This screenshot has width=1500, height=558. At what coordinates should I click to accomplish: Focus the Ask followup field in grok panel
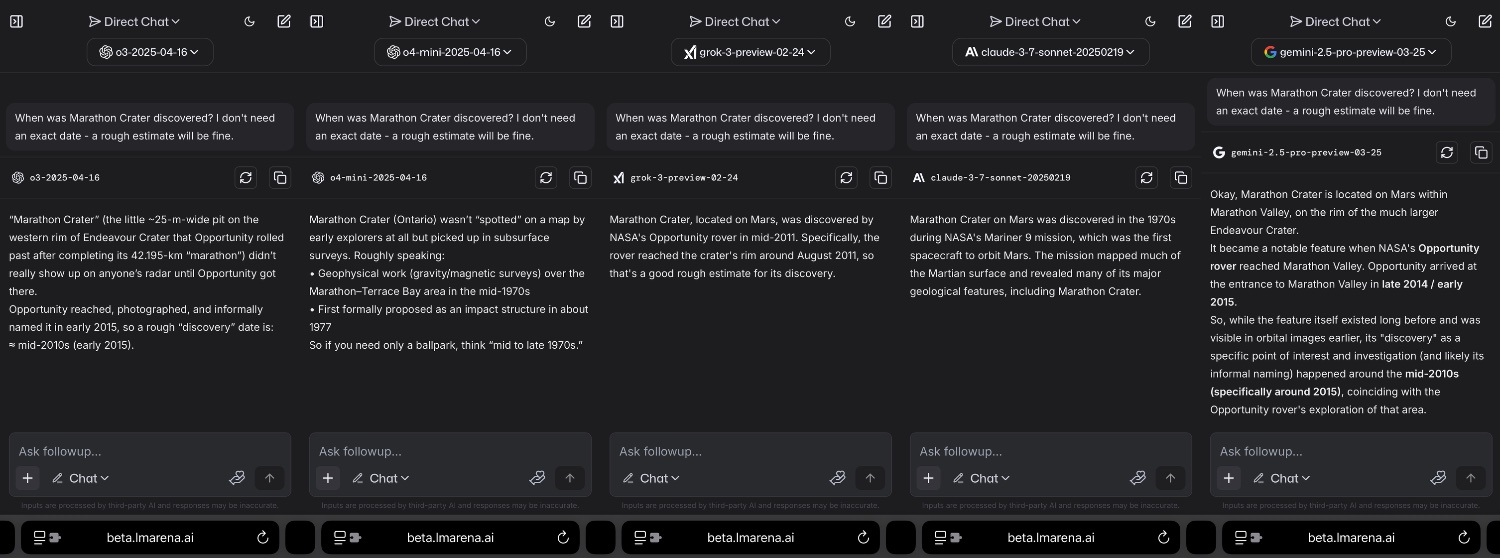[750, 451]
